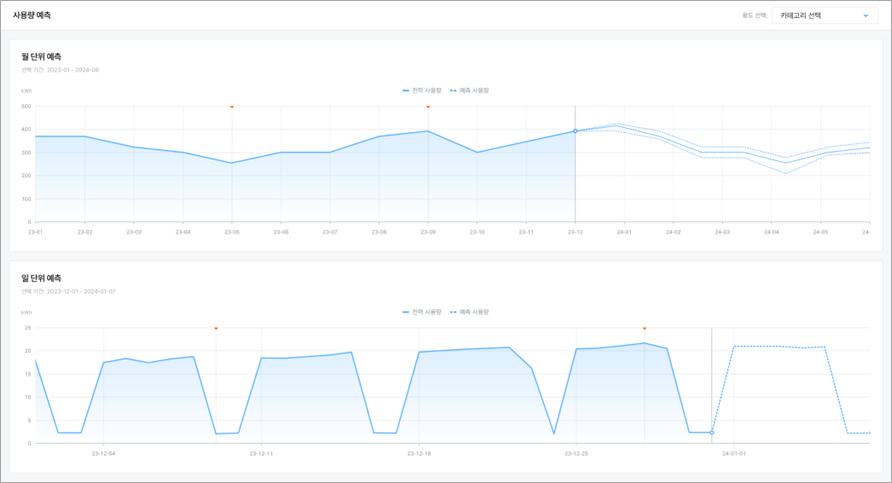Click orange marker above 23-05 month
Viewport: 892px width, 483px height.
pyautogui.click(x=232, y=106)
